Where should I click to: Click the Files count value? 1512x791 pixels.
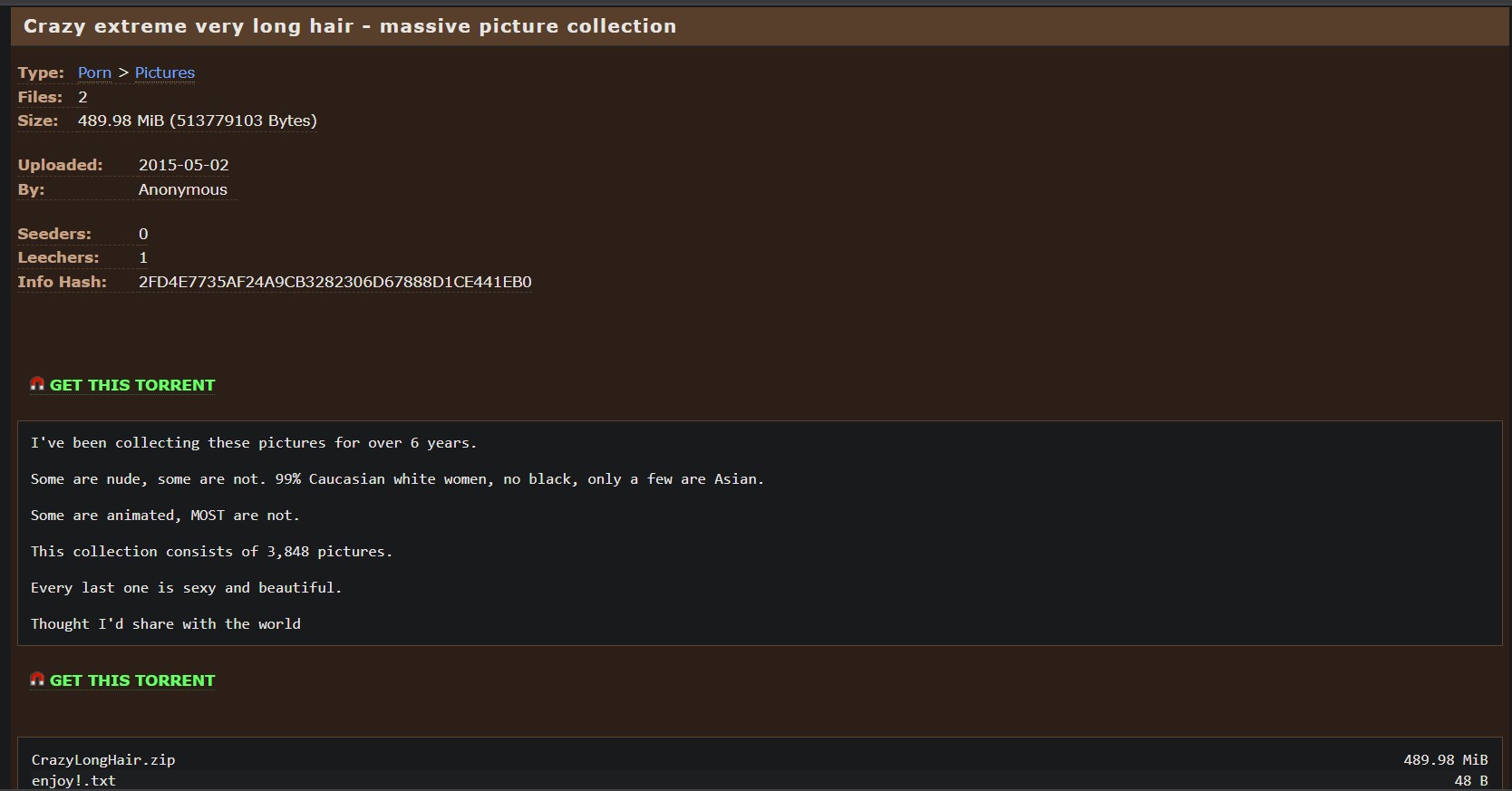pos(82,97)
